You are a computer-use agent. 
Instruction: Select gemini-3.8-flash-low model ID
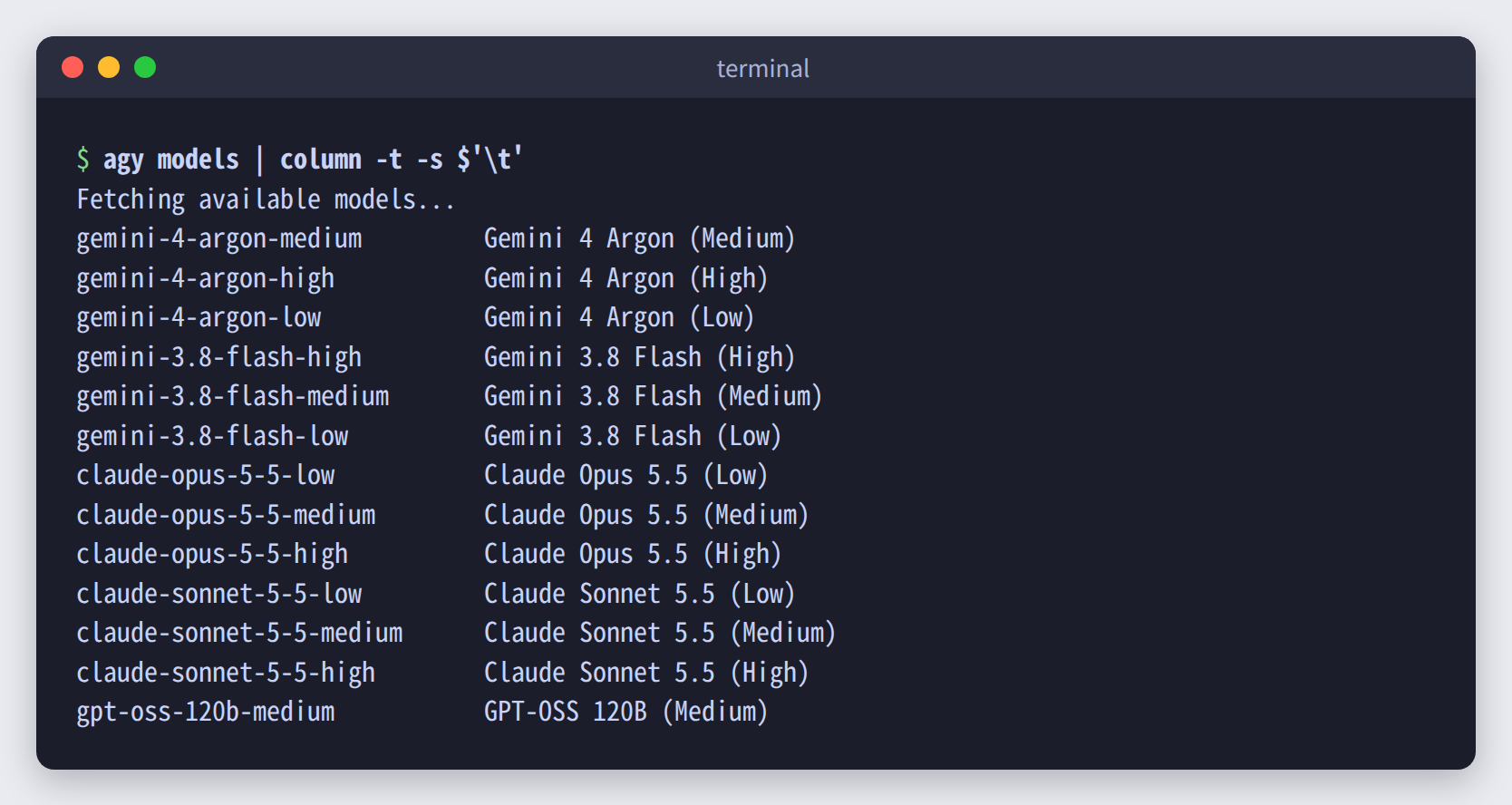tap(212, 436)
